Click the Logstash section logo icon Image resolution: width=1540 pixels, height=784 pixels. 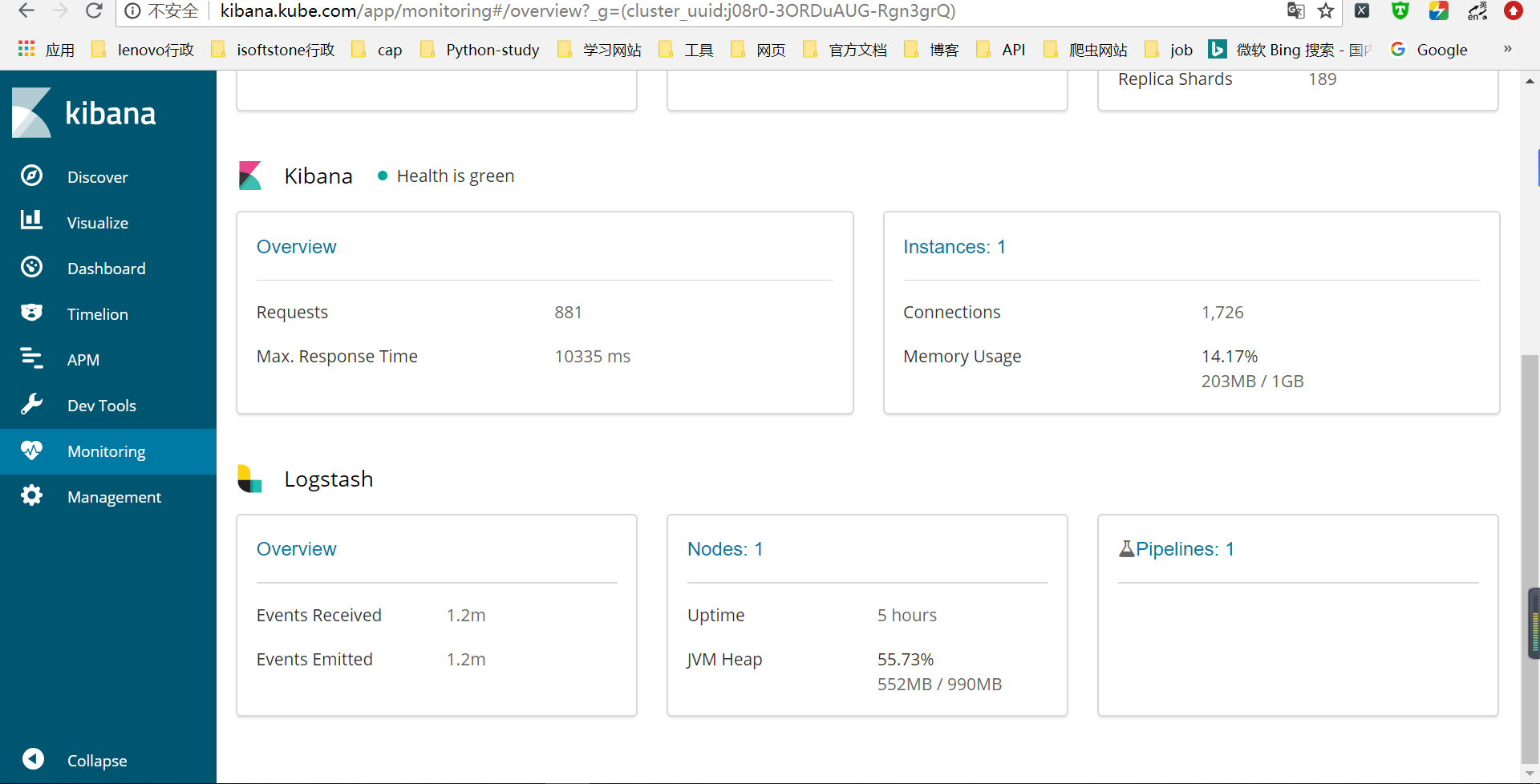[249, 479]
